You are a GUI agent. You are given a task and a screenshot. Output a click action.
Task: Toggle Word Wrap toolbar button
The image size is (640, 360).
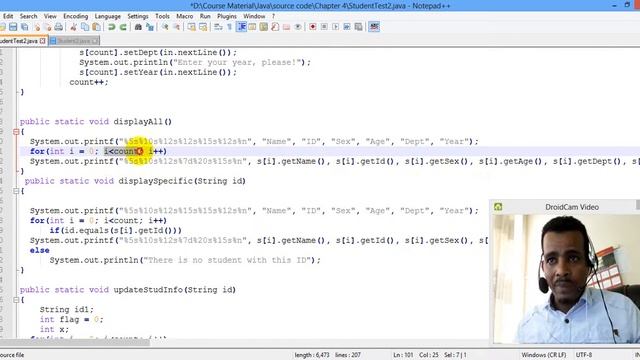point(218,27)
